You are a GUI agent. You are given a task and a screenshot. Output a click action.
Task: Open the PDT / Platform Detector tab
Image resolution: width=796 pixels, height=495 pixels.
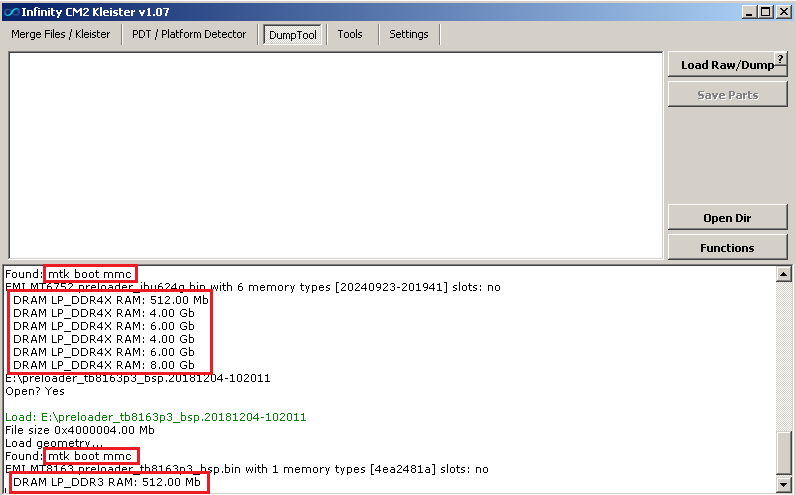click(189, 34)
